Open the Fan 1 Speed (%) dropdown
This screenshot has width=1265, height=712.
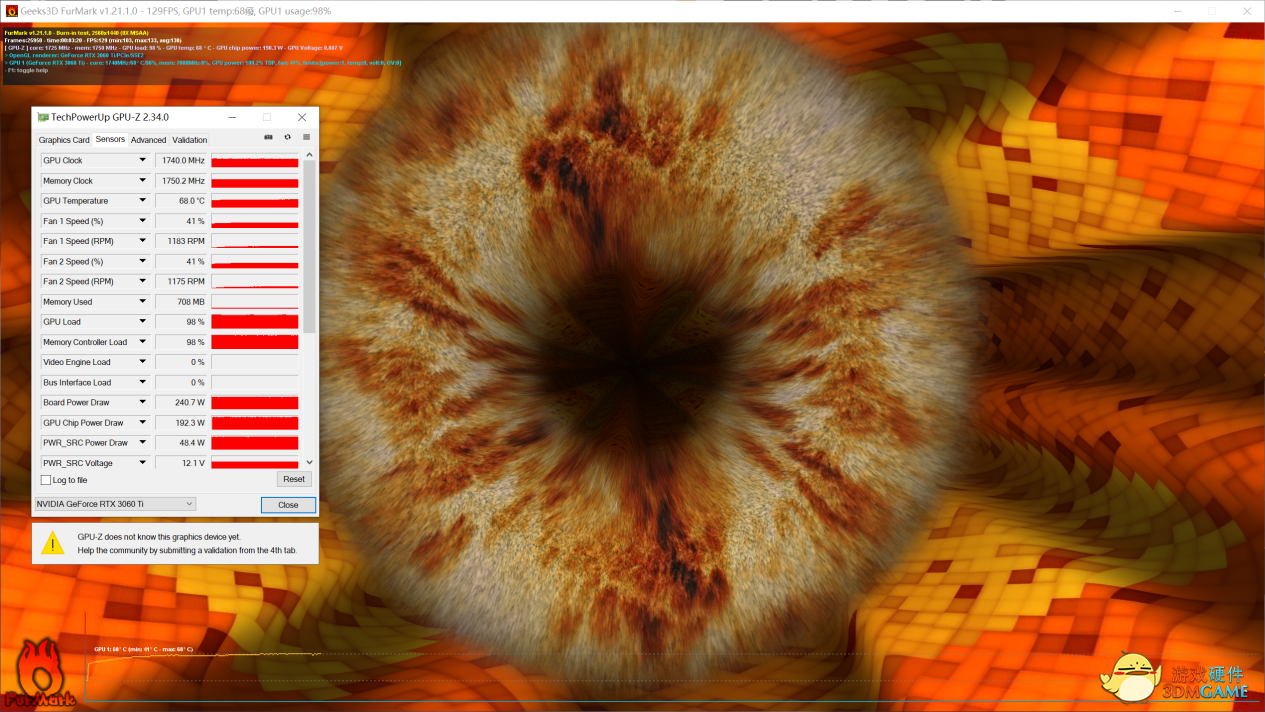point(142,221)
